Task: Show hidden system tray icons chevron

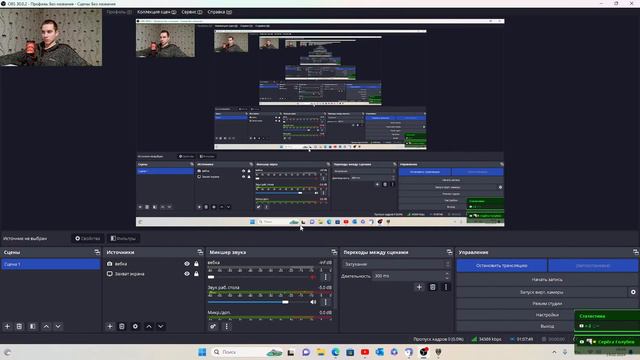Action: tap(554, 352)
